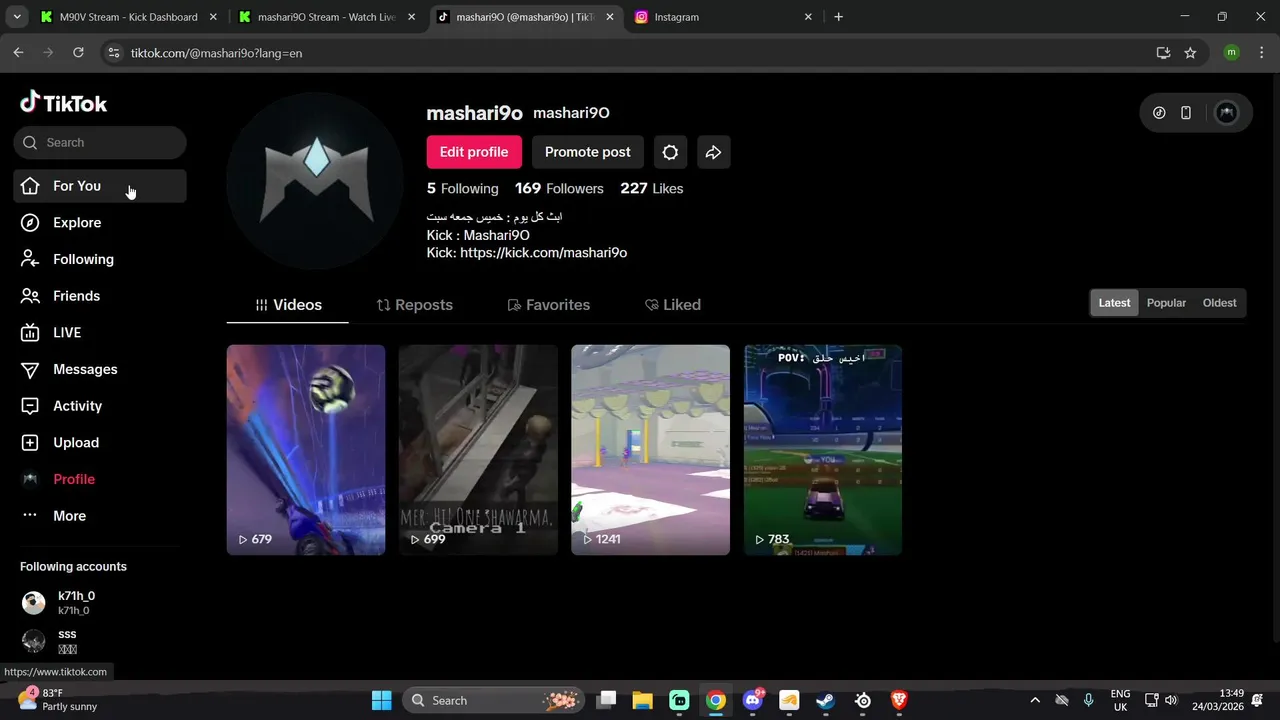Focus the TikTok search field
The width and height of the screenshot is (1280, 720).
click(100, 142)
